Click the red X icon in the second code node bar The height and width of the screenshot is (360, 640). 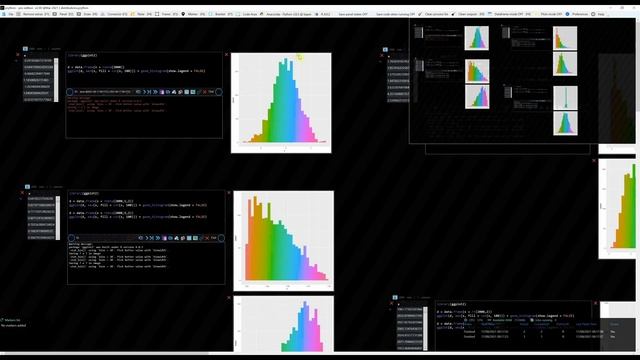207,238
